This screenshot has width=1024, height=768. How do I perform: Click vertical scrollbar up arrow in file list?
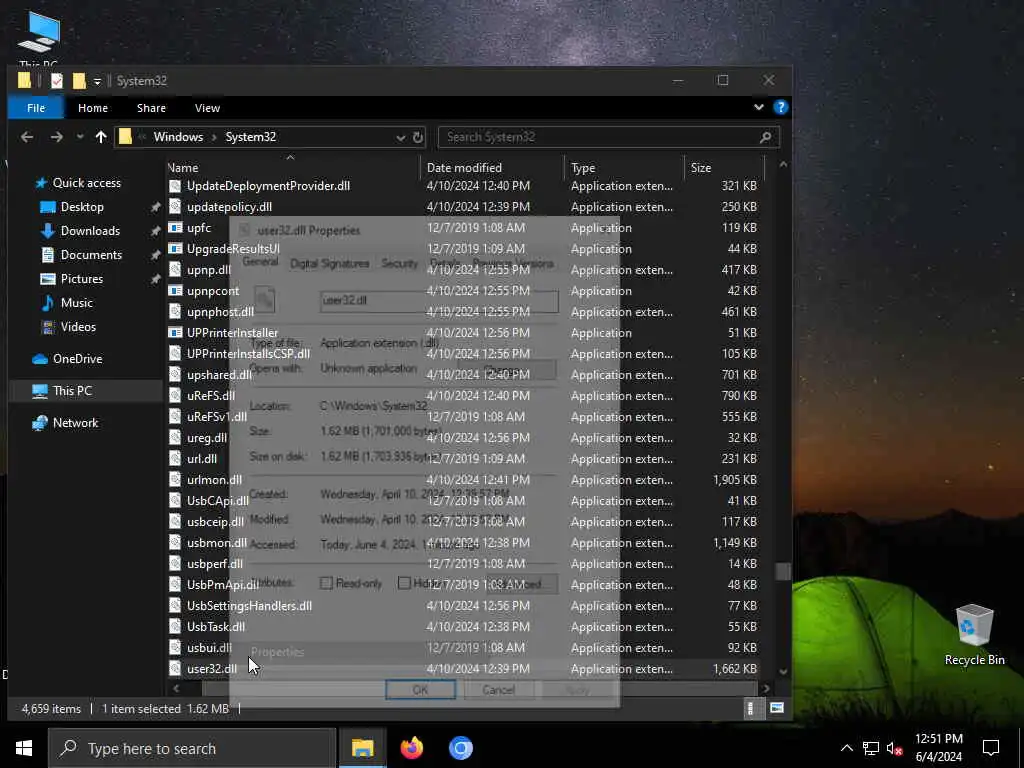783,165
